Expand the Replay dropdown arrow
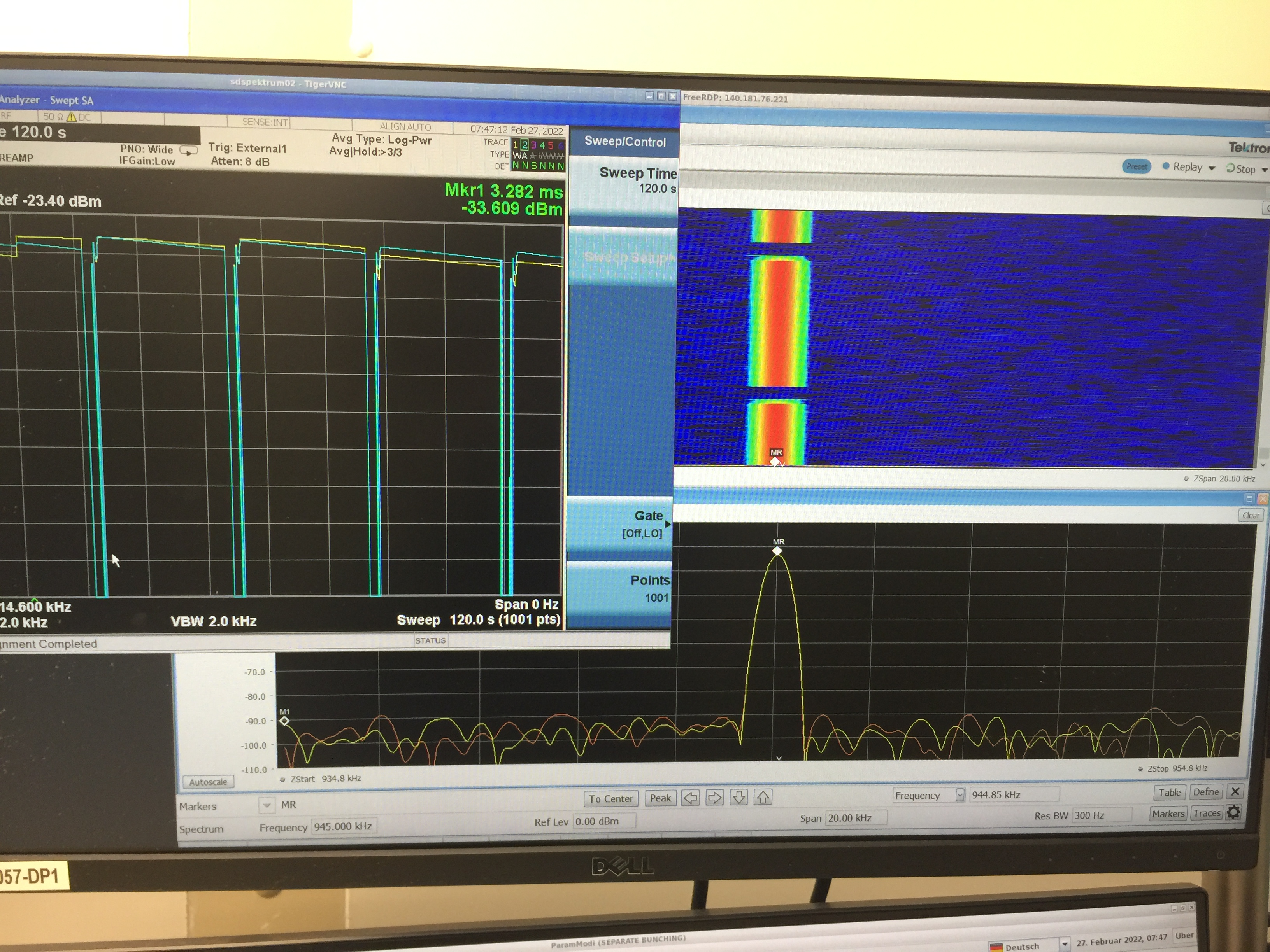The image size is (1270, 952). pos(1212,168)
